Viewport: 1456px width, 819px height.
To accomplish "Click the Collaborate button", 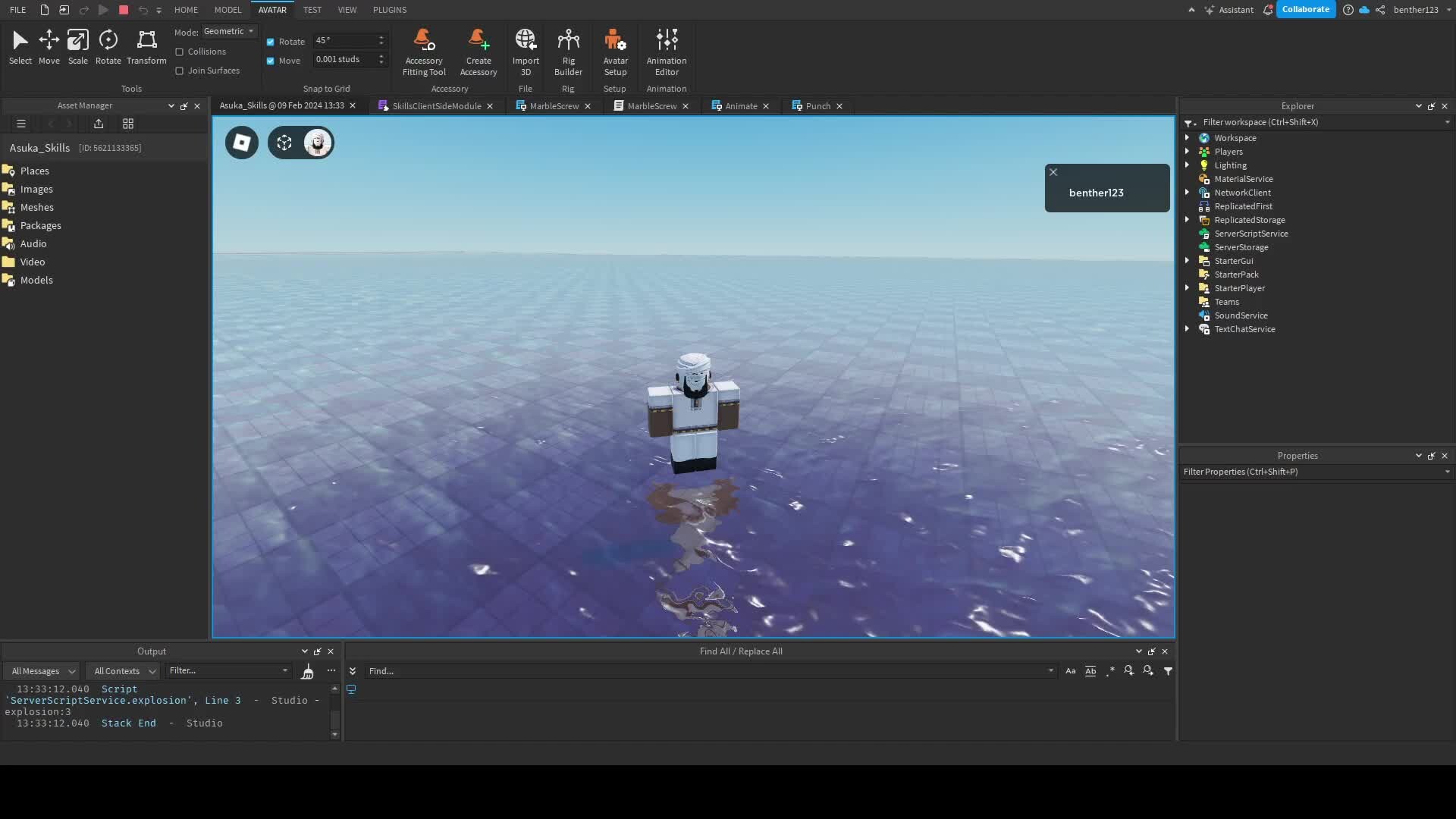I will (x=1306, y=9).
